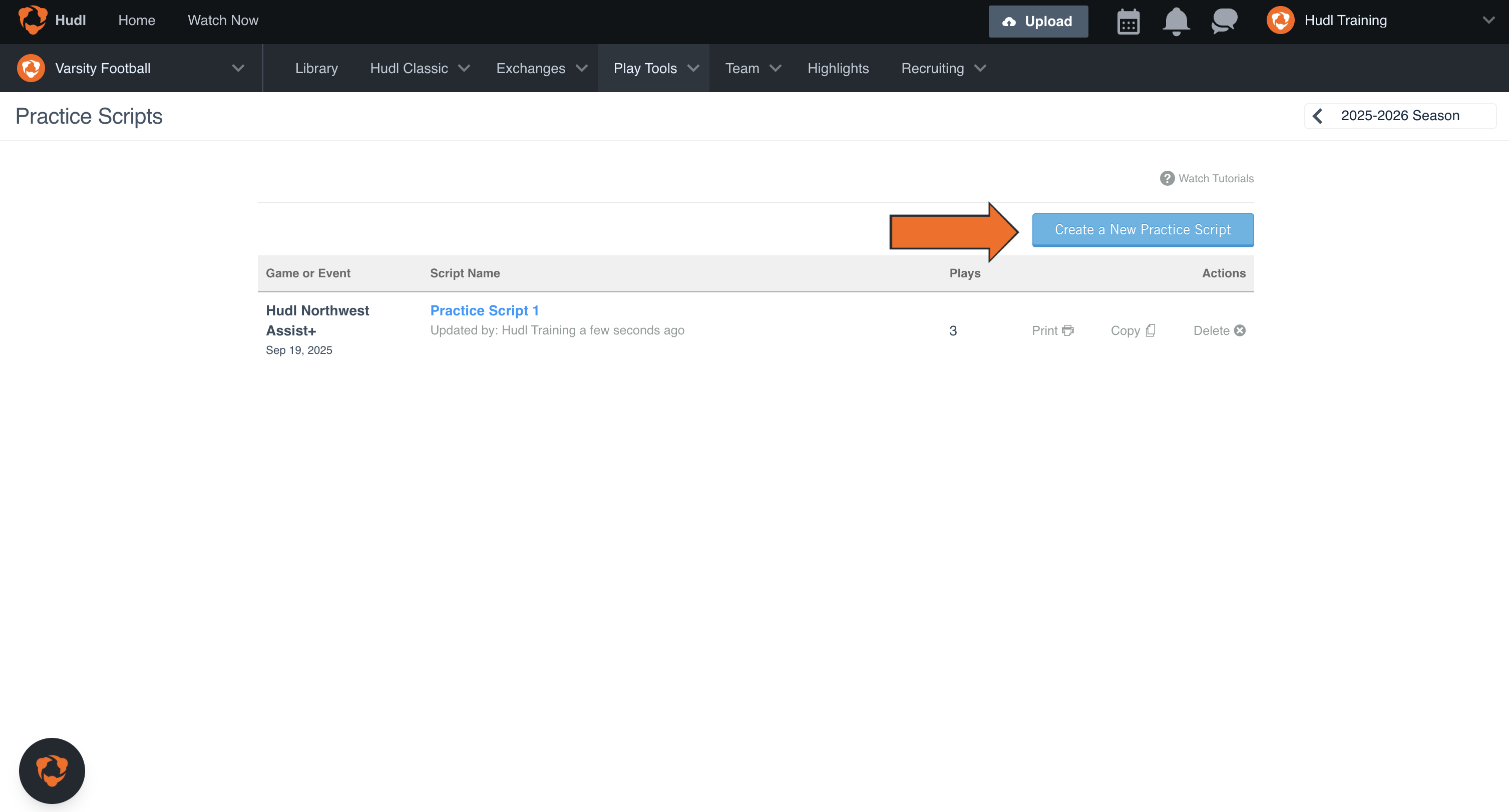Viewport: 1509px width, 812px height.
Task: Open notifications bell icon
Action: pyautogui.click(x=1176, y=22)
